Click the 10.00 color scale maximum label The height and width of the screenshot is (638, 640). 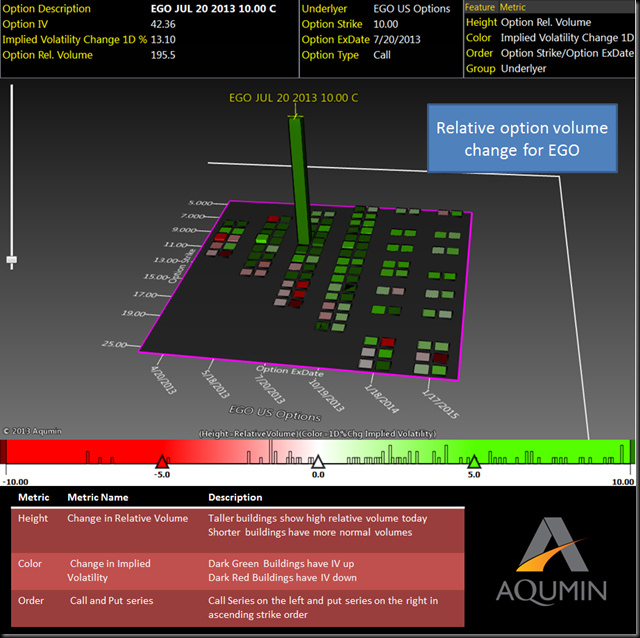coord(623,482)
